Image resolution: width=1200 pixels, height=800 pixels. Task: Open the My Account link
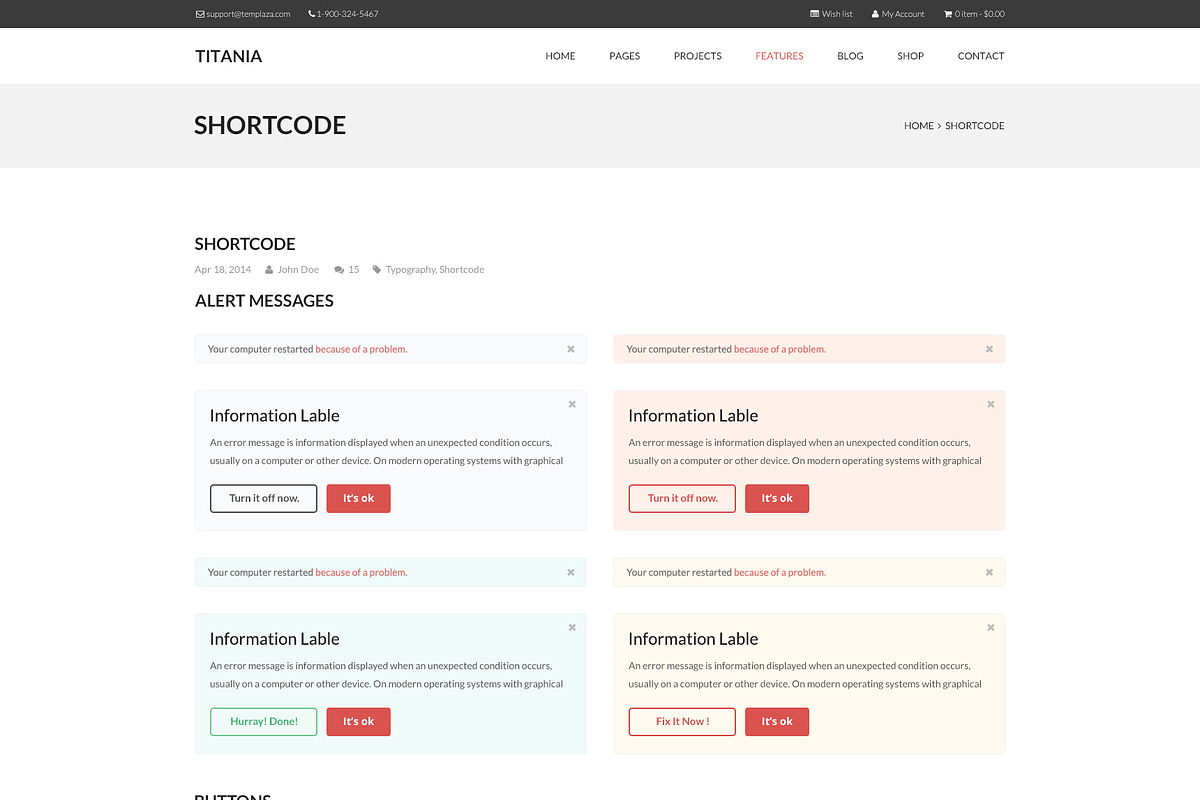[903, 14]
